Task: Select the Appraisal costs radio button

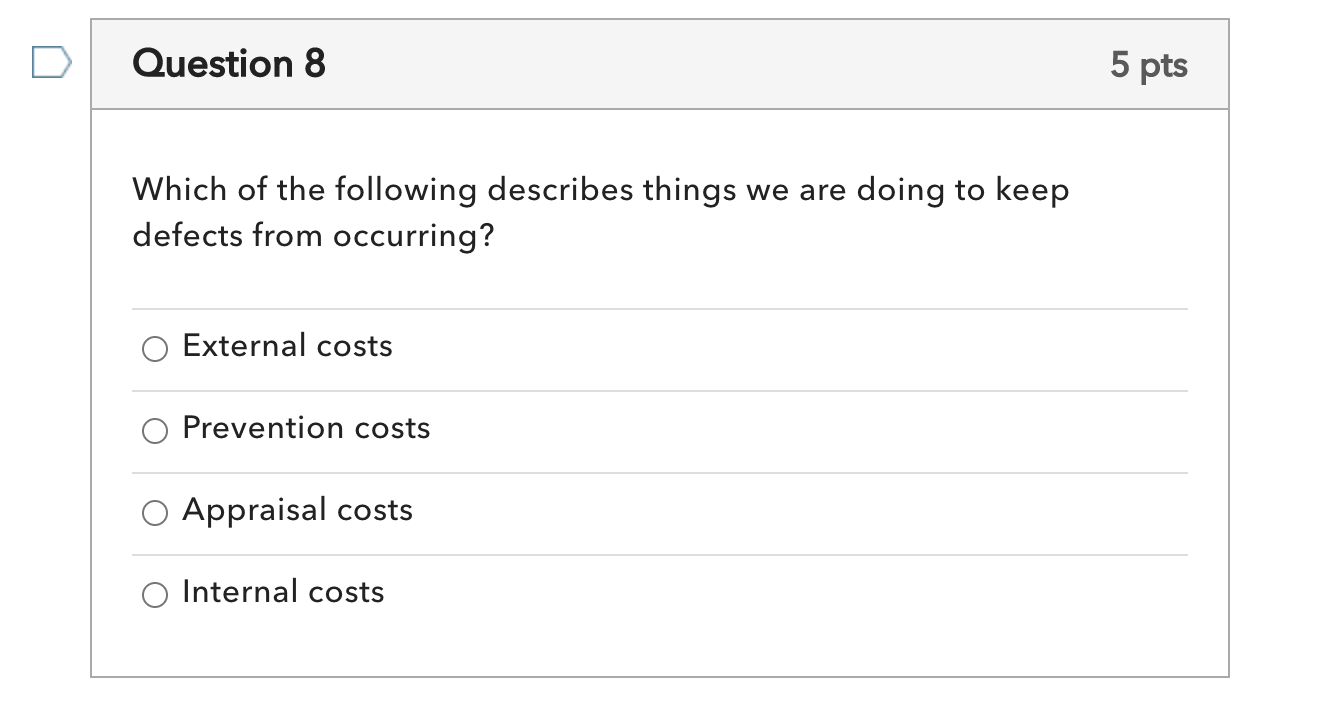Action: [155, 513]
